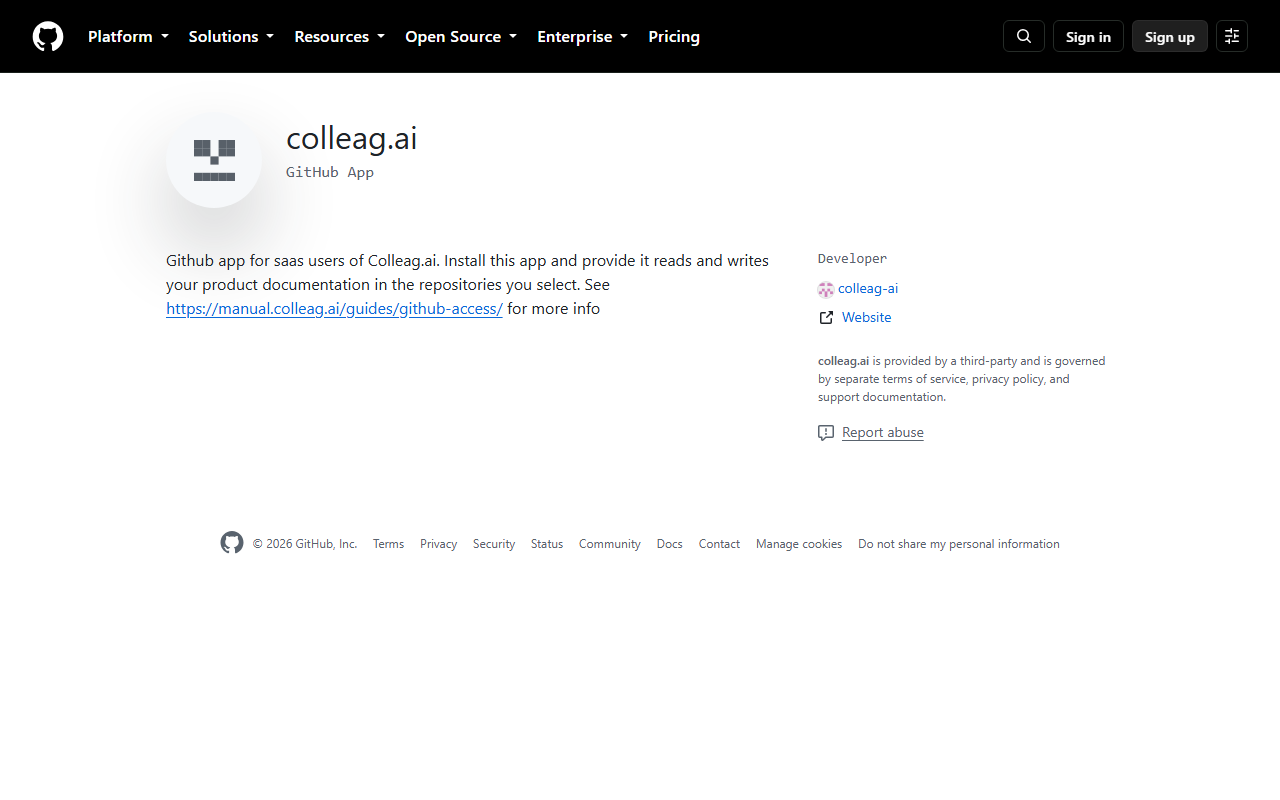The image size is (1280, 800).
Task: Expand the Open Source menu
Action: coord(461,36)
